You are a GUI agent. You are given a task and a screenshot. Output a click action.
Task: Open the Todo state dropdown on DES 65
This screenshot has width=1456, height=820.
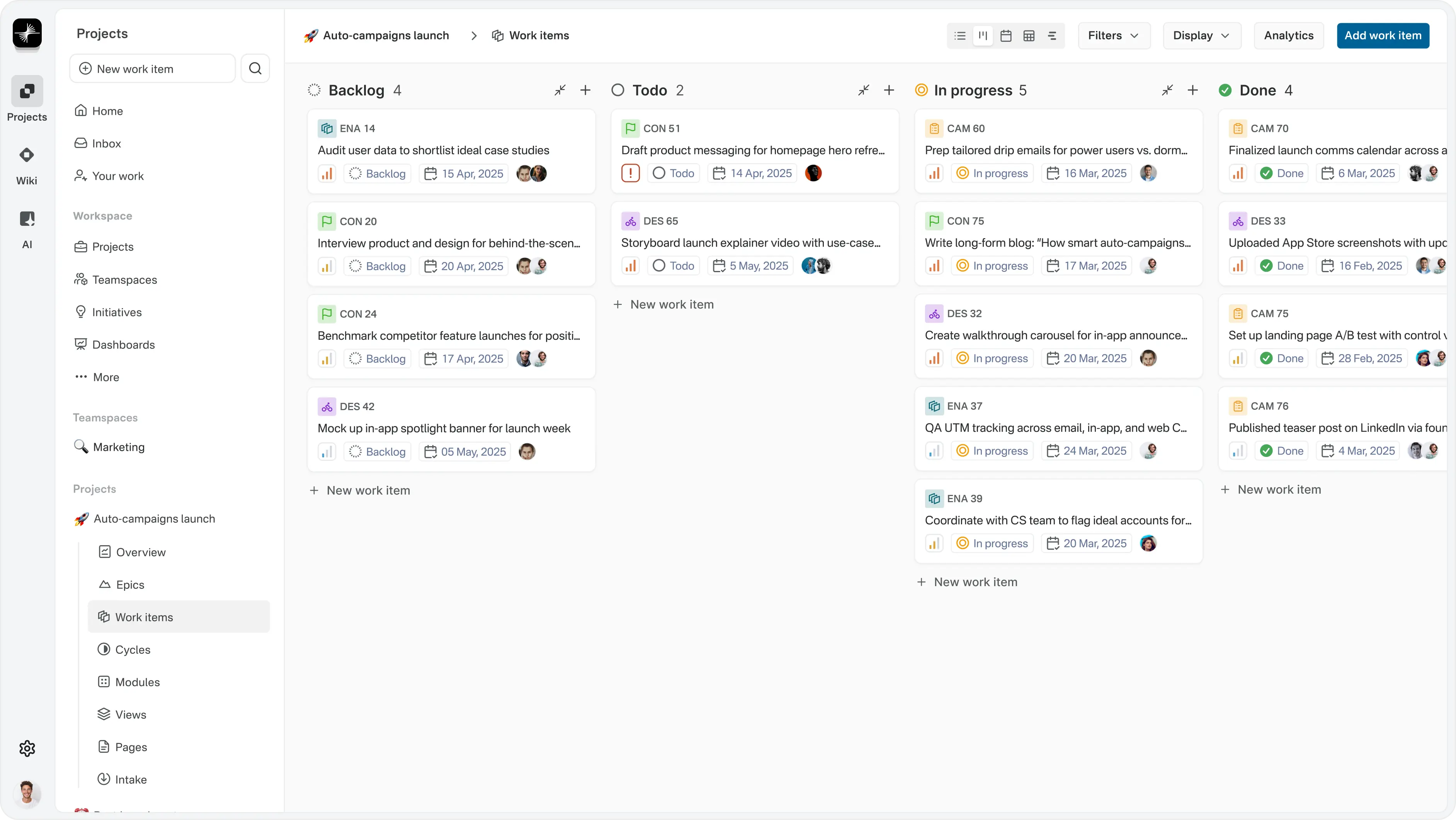[673, 266]
